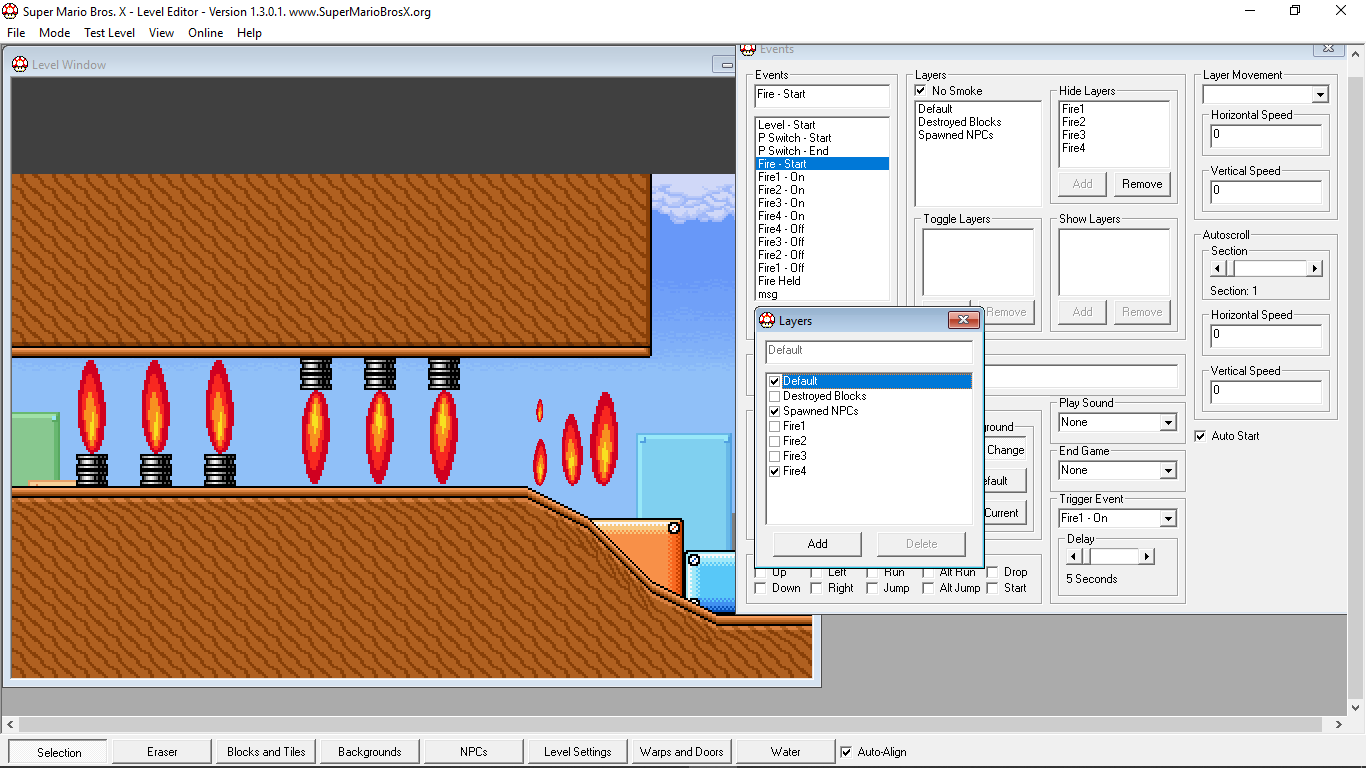
Task: Open the Test Level menu
Action: pyautogui.click(x=109, y=33)
